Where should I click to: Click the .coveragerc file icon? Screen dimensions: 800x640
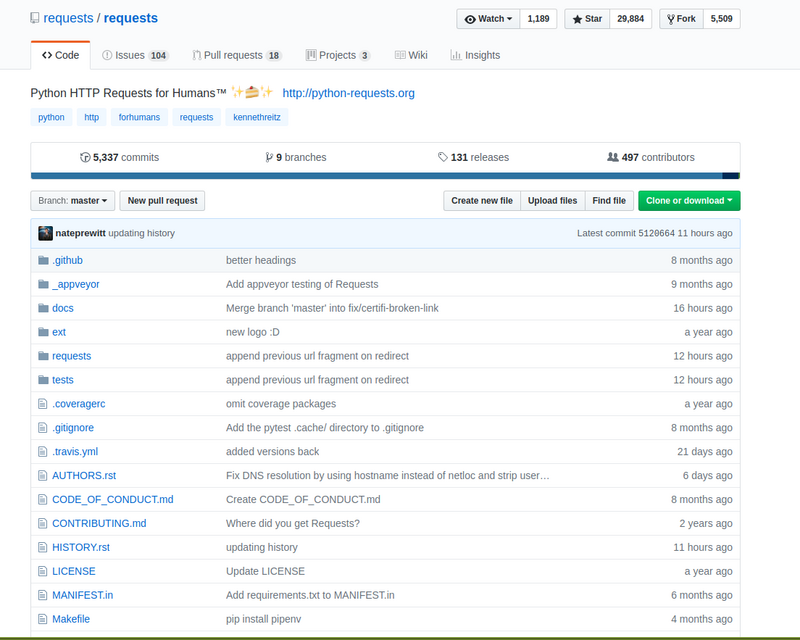coord(43,404)
